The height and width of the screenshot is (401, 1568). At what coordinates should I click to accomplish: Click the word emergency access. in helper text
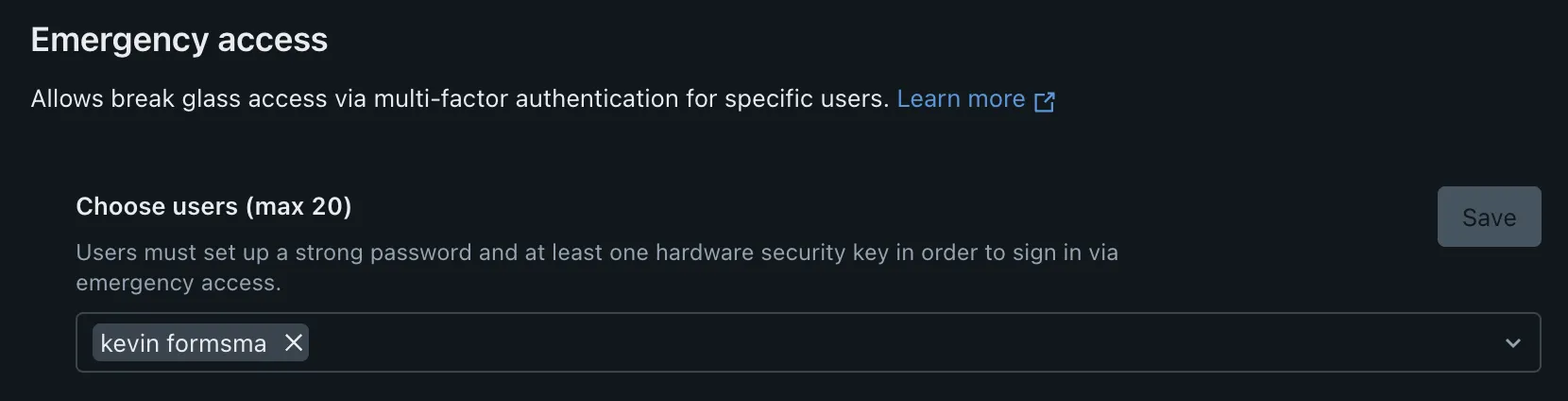click(x=179, y=283)
